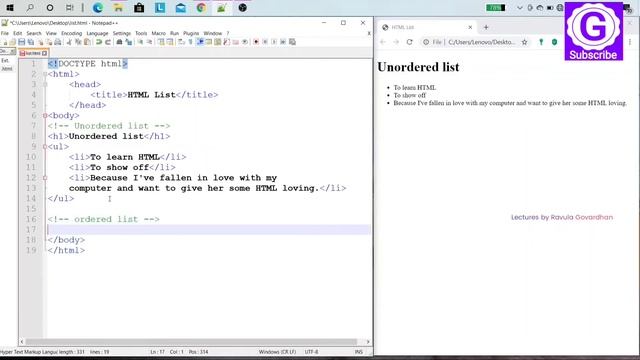The width and height of the screenshot is (640, 360).
Task: Open Chrome's three-dot menu
Action: coord(630,42)
